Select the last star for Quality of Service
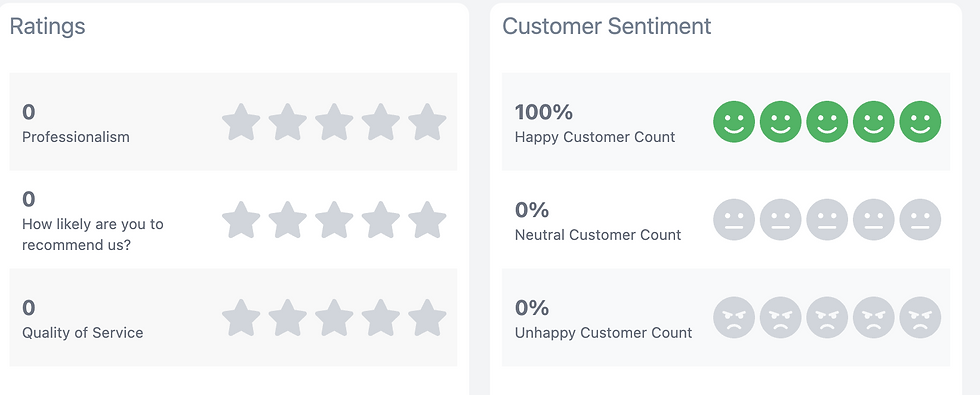Viewport: 980px width, 395px height. (428, 318)
